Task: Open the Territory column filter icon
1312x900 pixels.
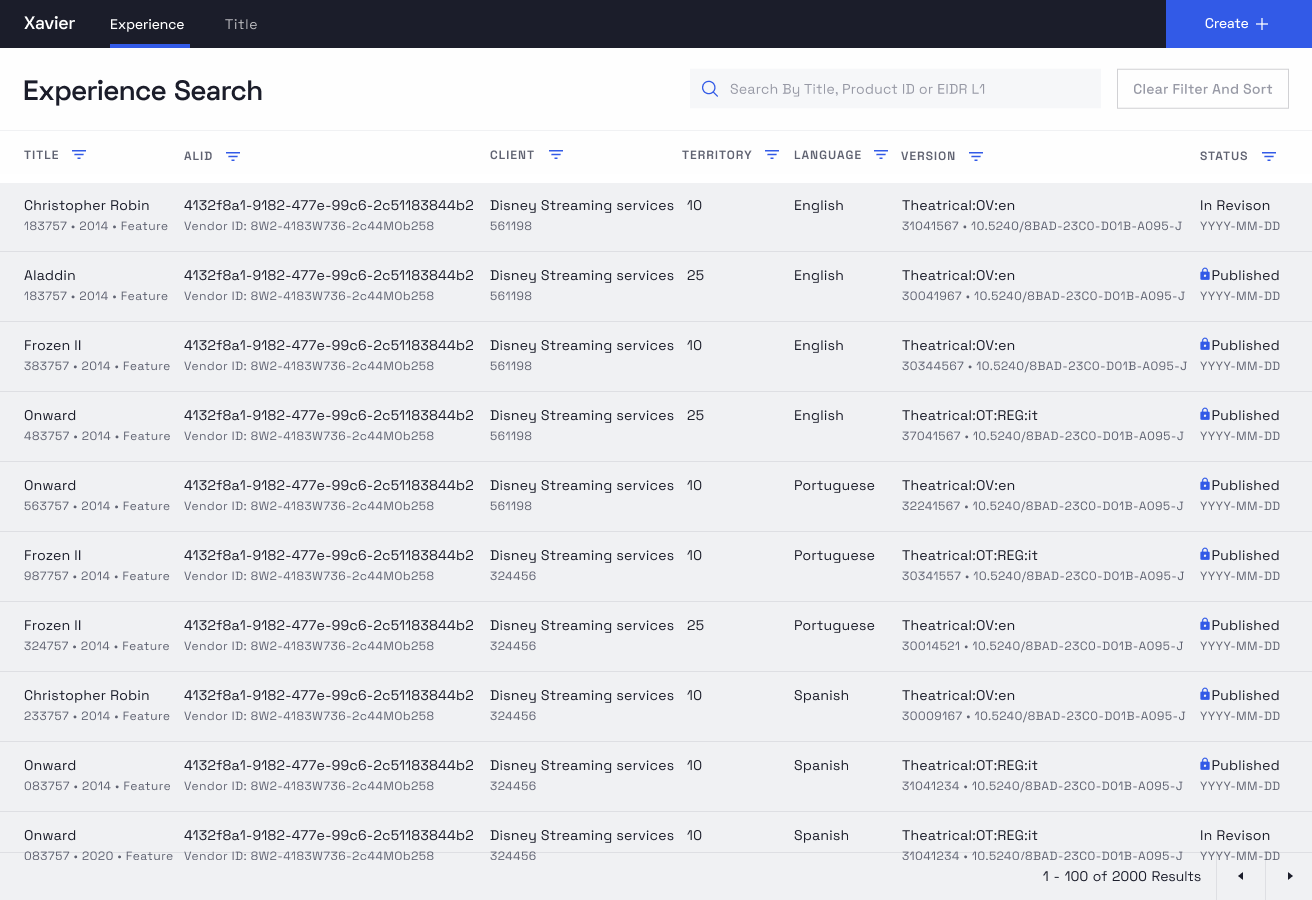Action: (772, 155)
